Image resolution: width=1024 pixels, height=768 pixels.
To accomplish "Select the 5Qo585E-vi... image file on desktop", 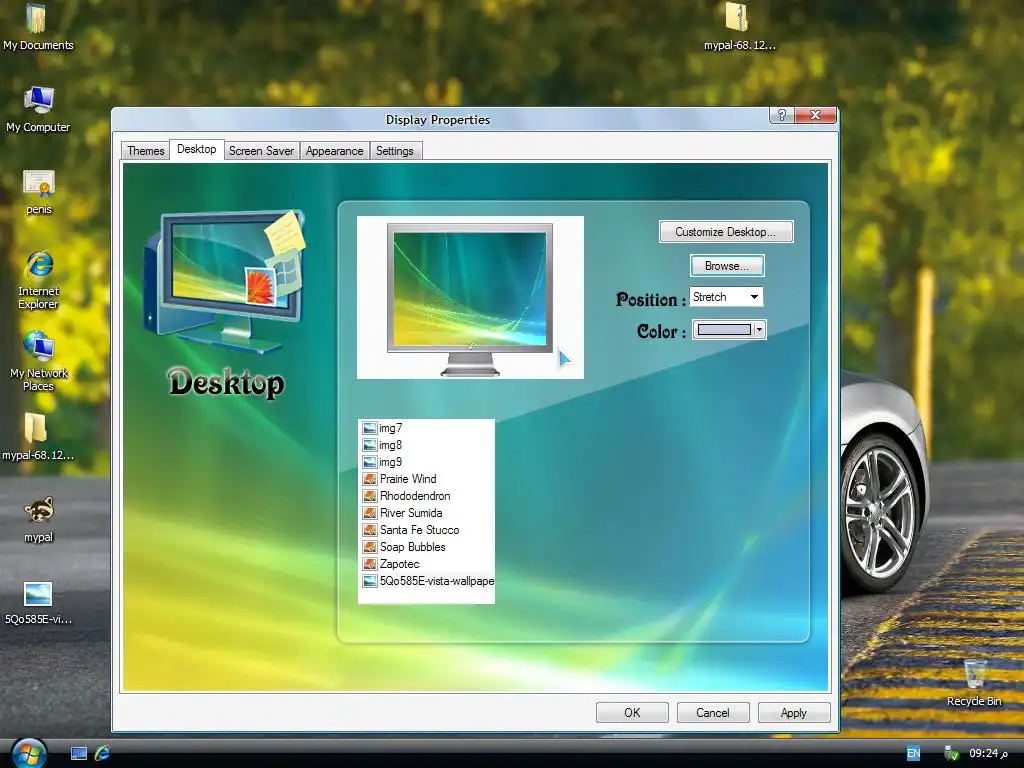I will (x=38, y=602).
